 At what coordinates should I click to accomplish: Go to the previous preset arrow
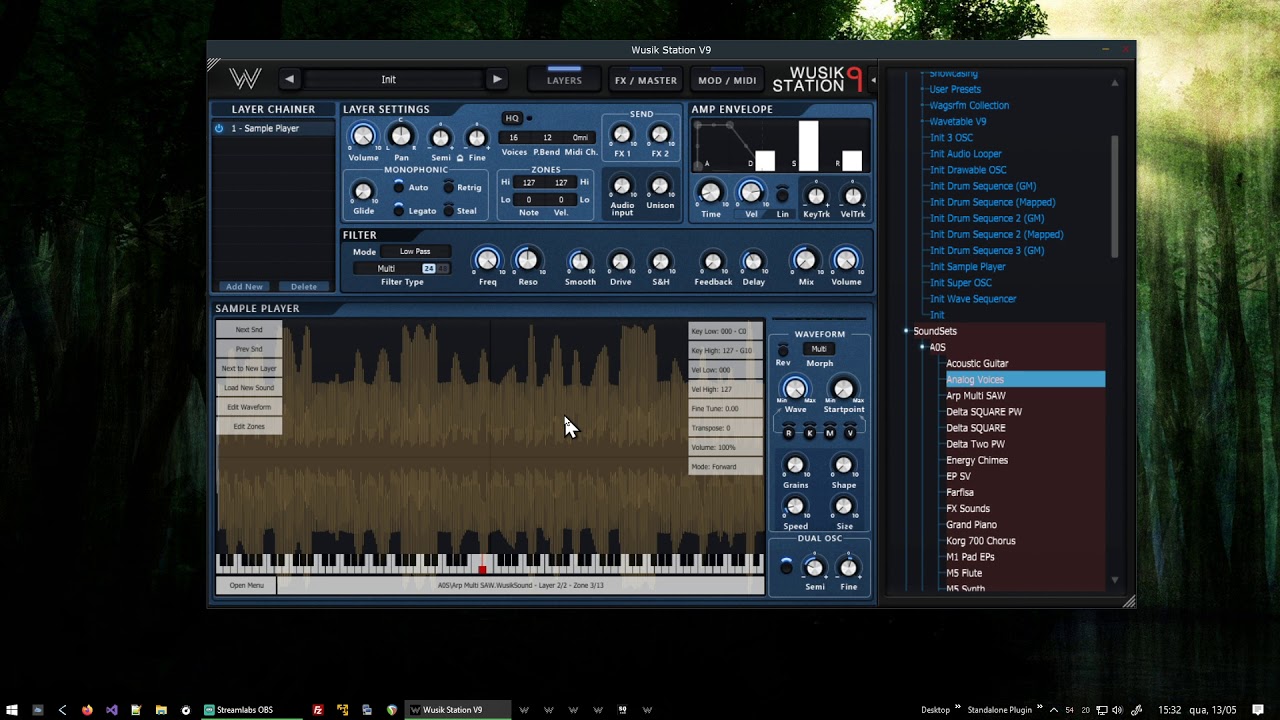(290, 79)
